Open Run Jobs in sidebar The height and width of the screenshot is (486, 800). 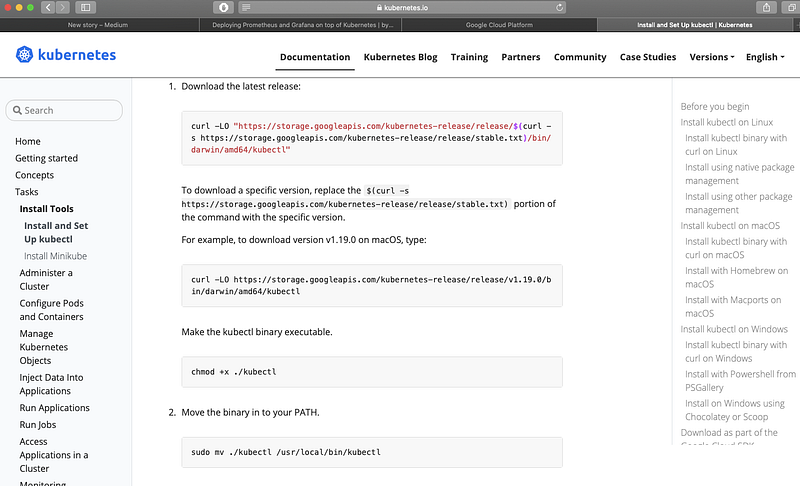[x=38, y=424]
